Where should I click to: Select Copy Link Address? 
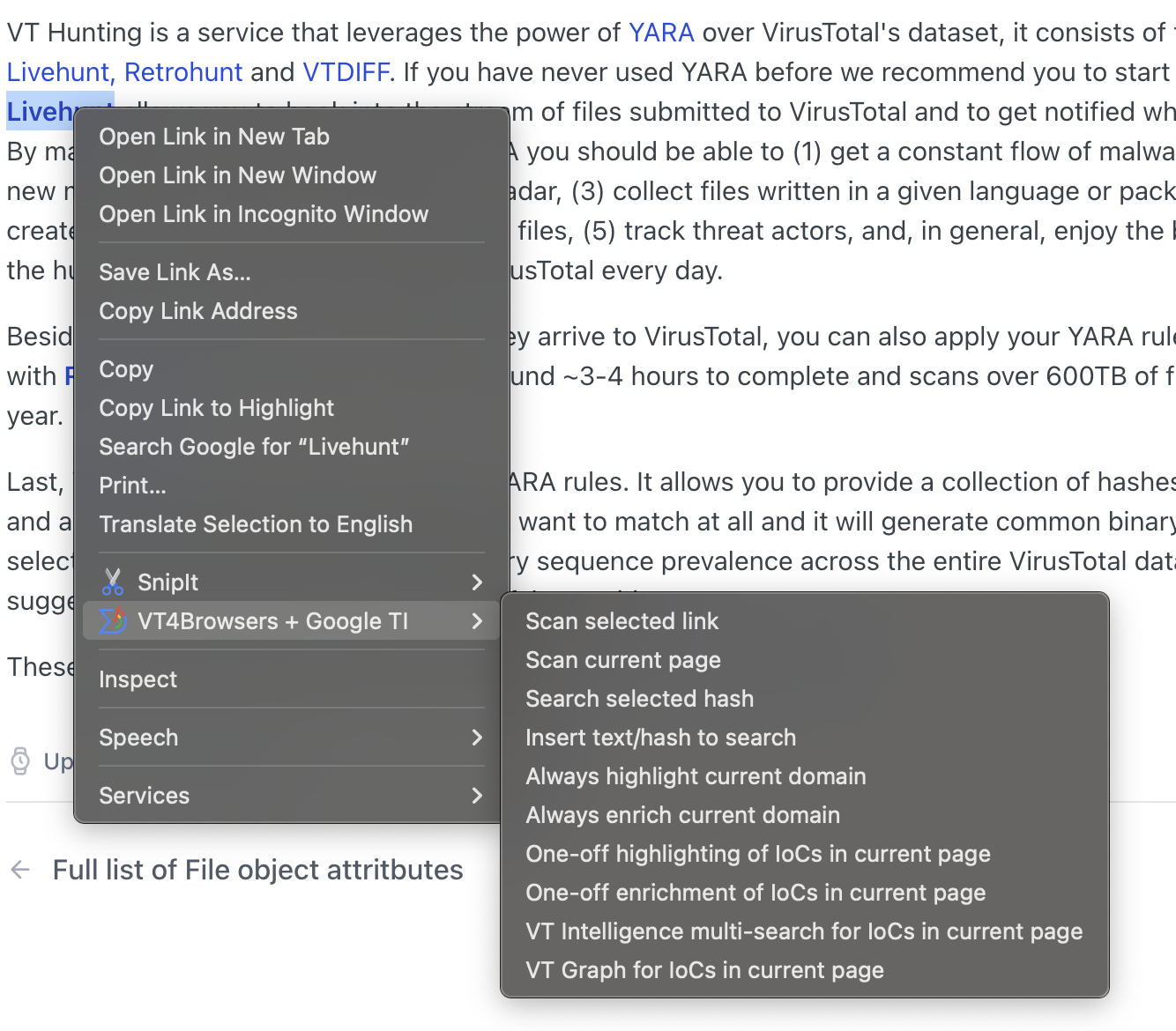tap(292, 311)
